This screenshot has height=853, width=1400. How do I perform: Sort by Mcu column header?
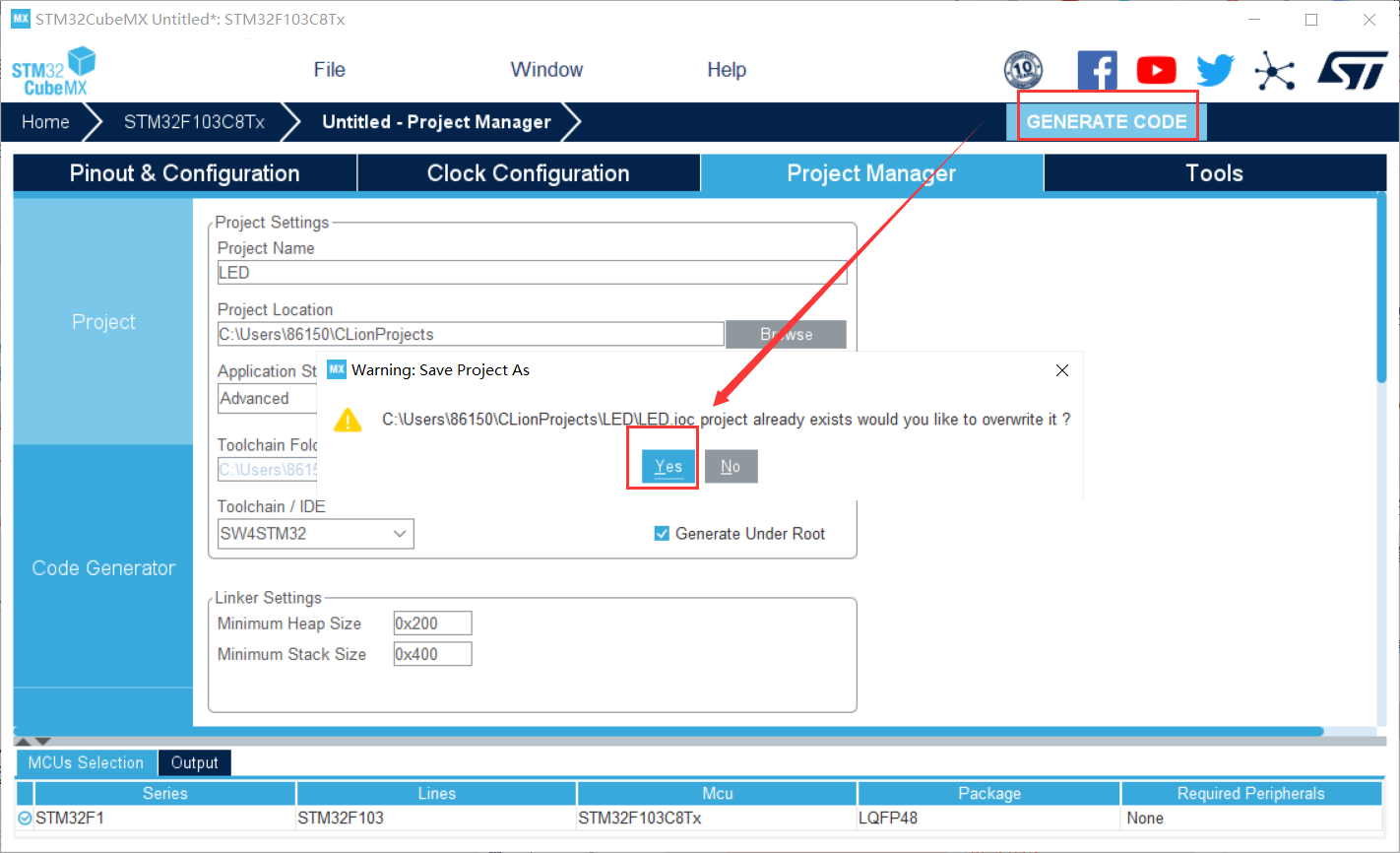(717, 794)
